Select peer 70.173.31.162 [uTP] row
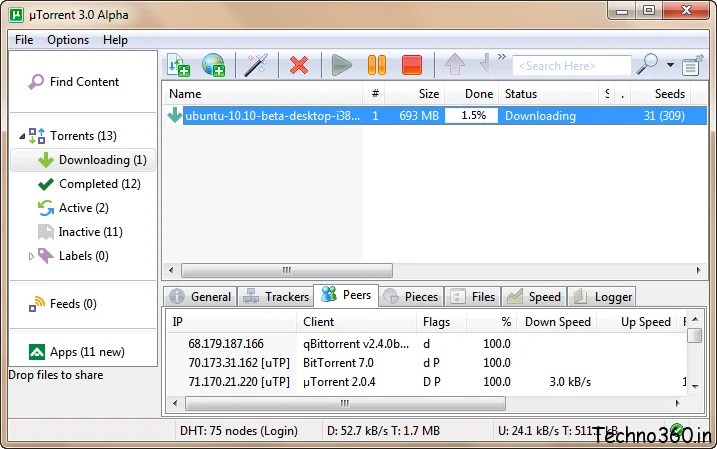Viewport: 717px width, 449px height. [x=427, y=363]
